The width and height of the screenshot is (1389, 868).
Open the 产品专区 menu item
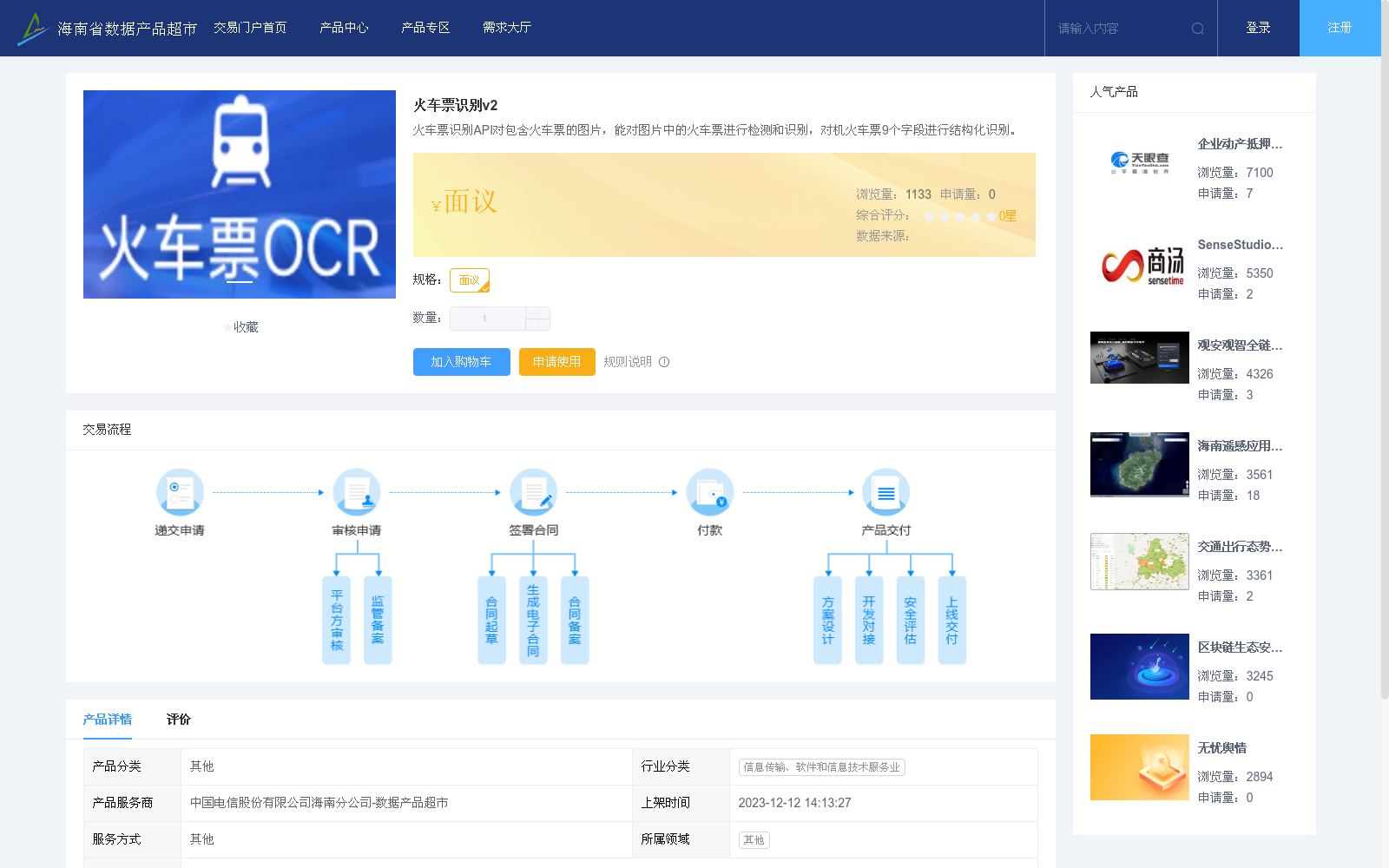tap(425, 28)
